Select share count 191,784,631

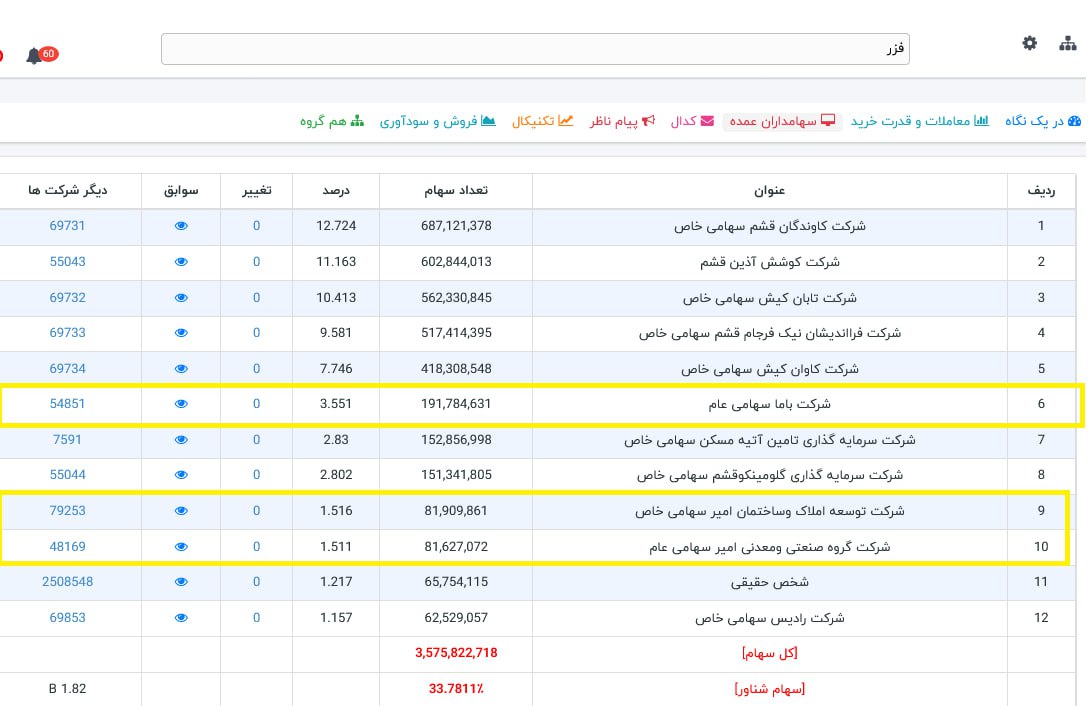pos(456,403)
